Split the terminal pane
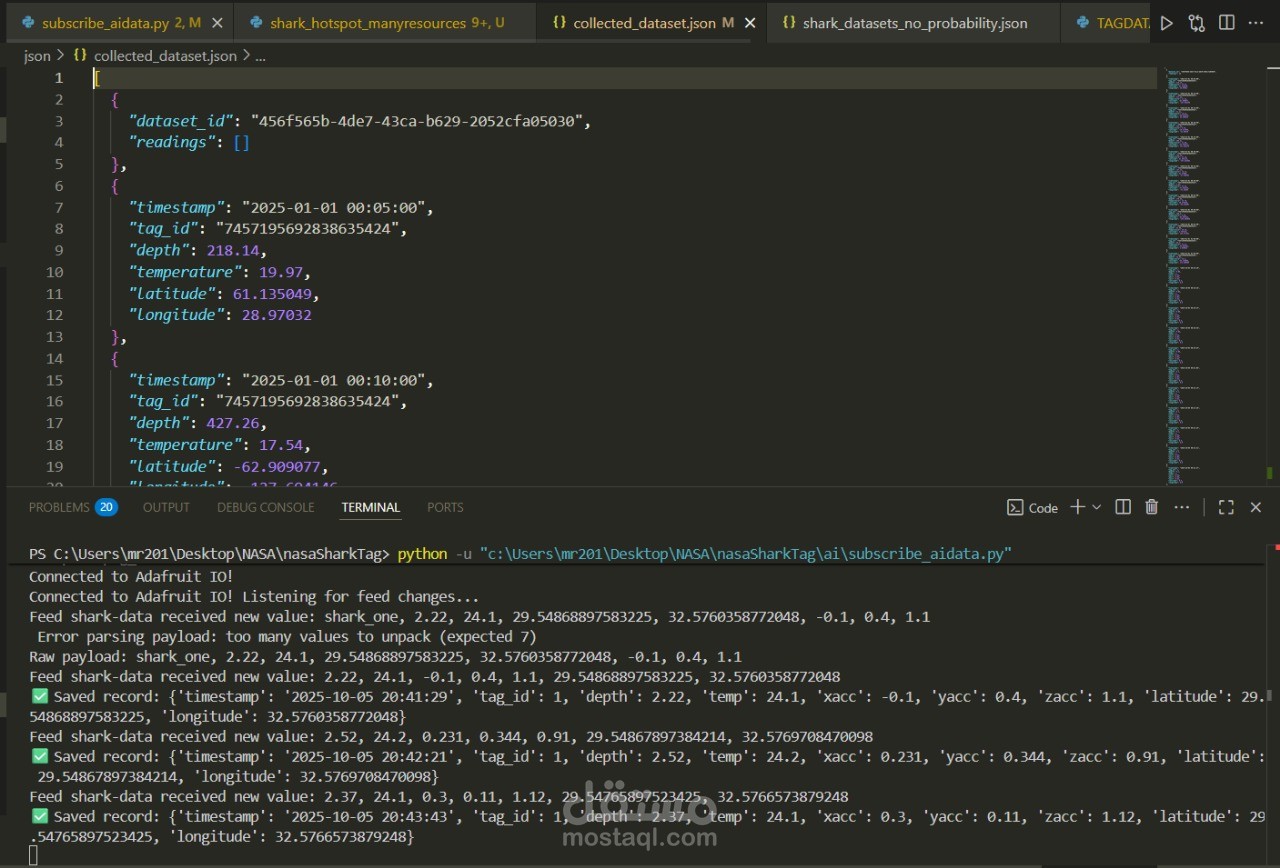 [1123, 507]
